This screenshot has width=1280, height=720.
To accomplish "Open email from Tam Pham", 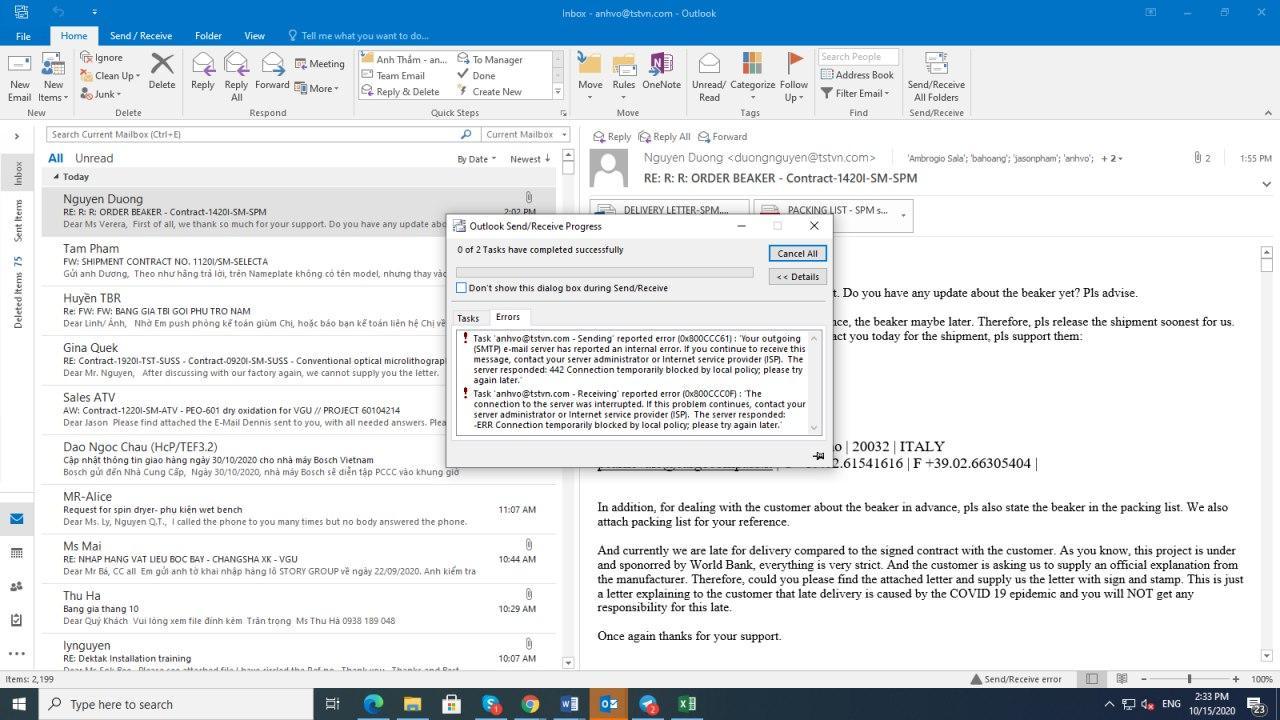I will coord(299,261).
